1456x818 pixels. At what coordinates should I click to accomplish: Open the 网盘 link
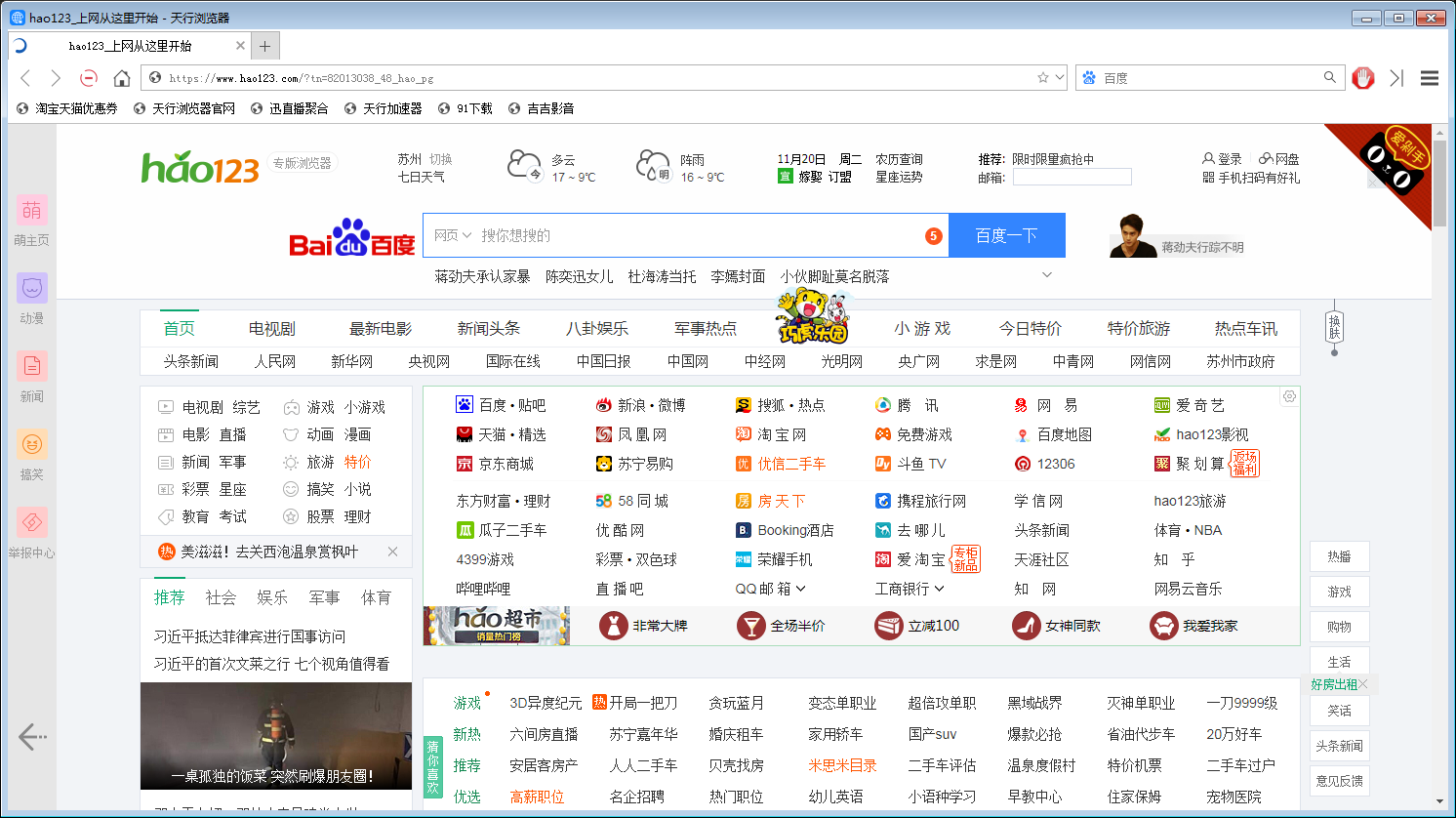point(1278,158)
